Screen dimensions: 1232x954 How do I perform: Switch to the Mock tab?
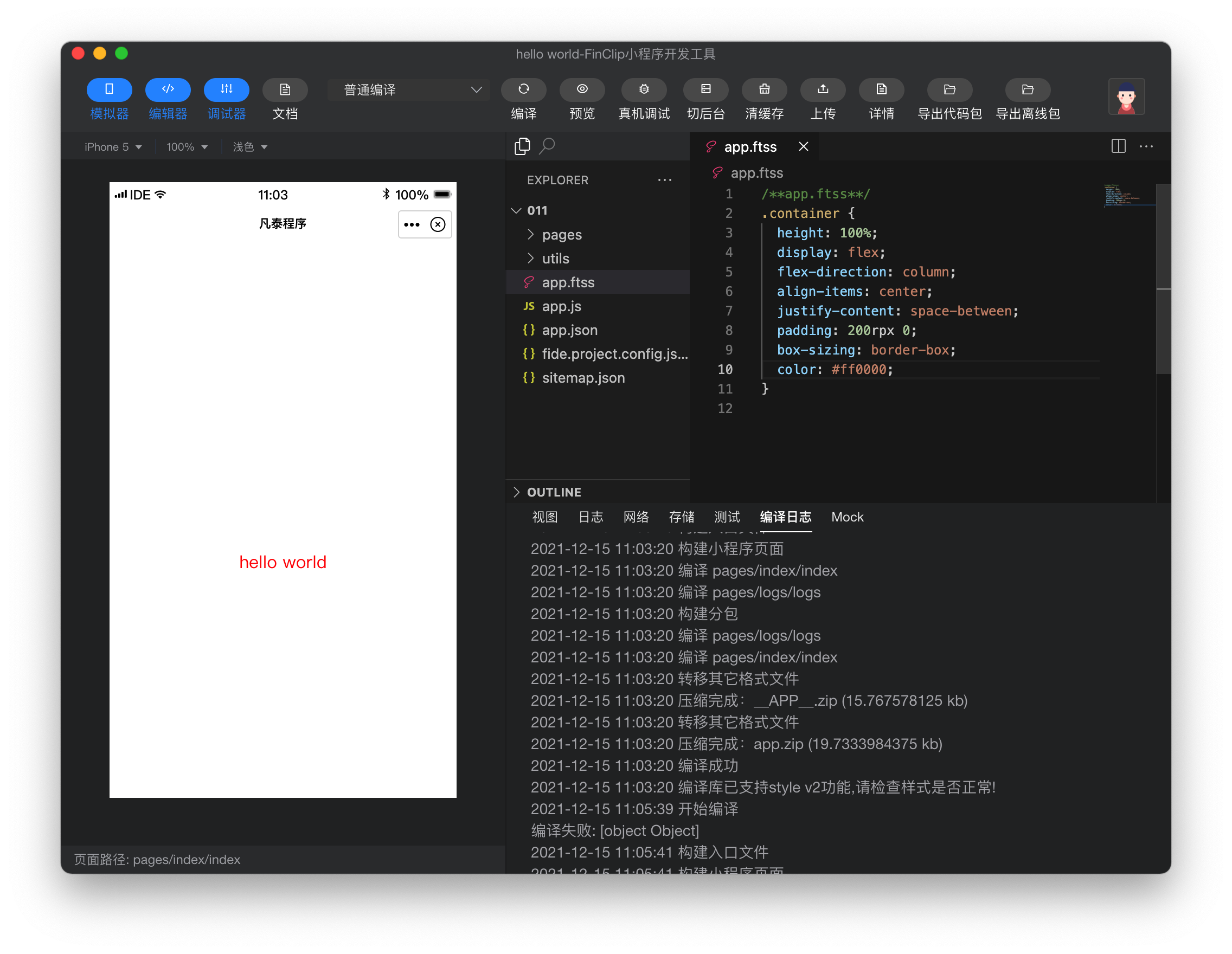point(848,517)
